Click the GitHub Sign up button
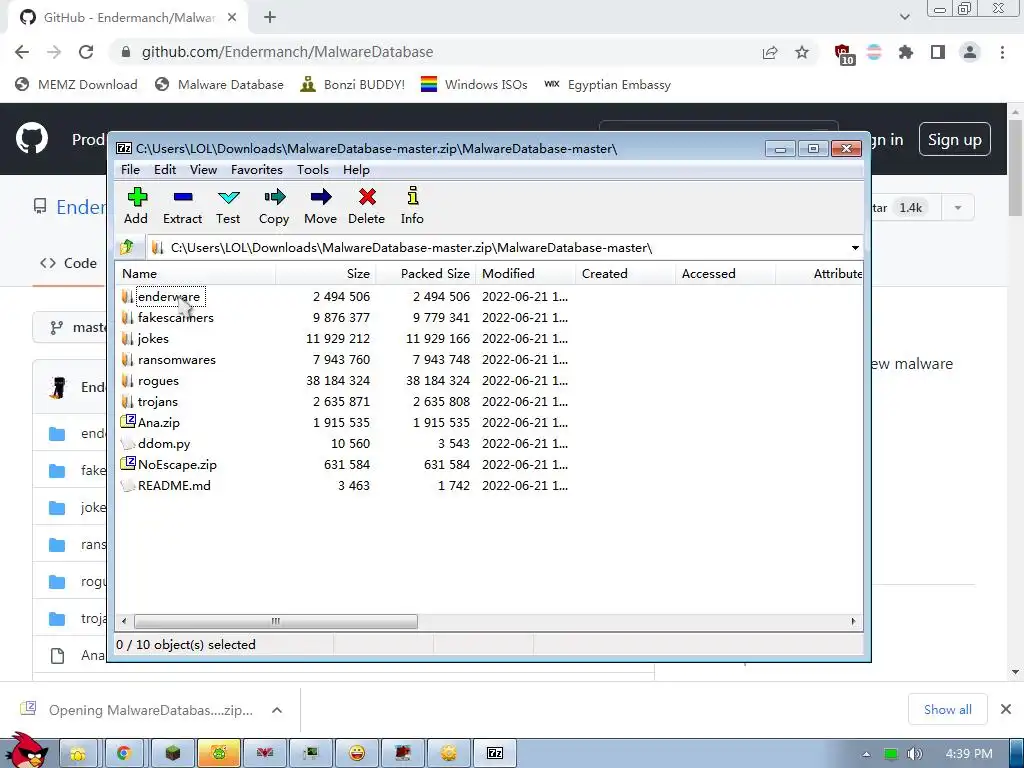 tap(955, 139)
